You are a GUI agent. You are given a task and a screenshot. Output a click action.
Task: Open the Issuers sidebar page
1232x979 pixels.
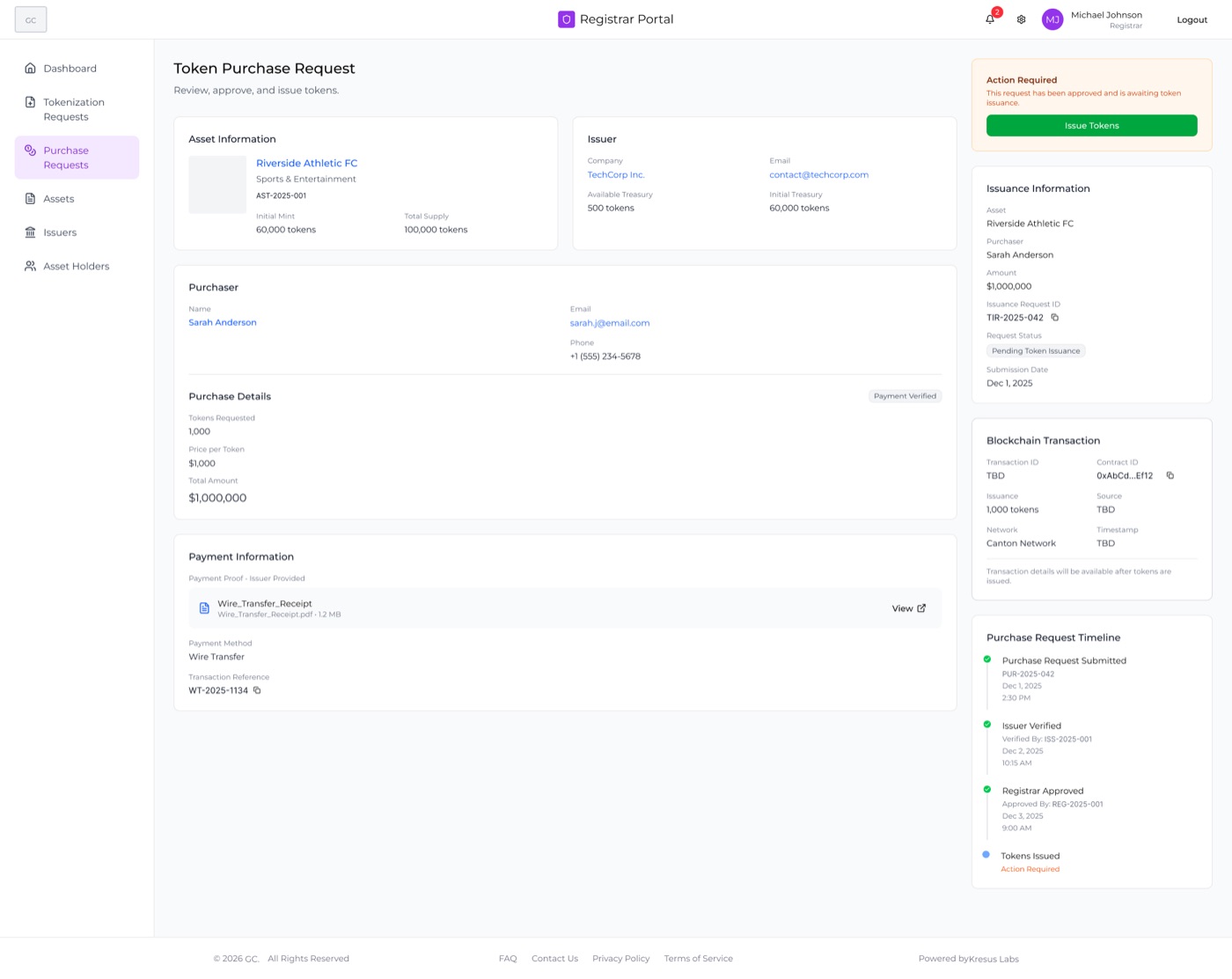coord(60,232)
